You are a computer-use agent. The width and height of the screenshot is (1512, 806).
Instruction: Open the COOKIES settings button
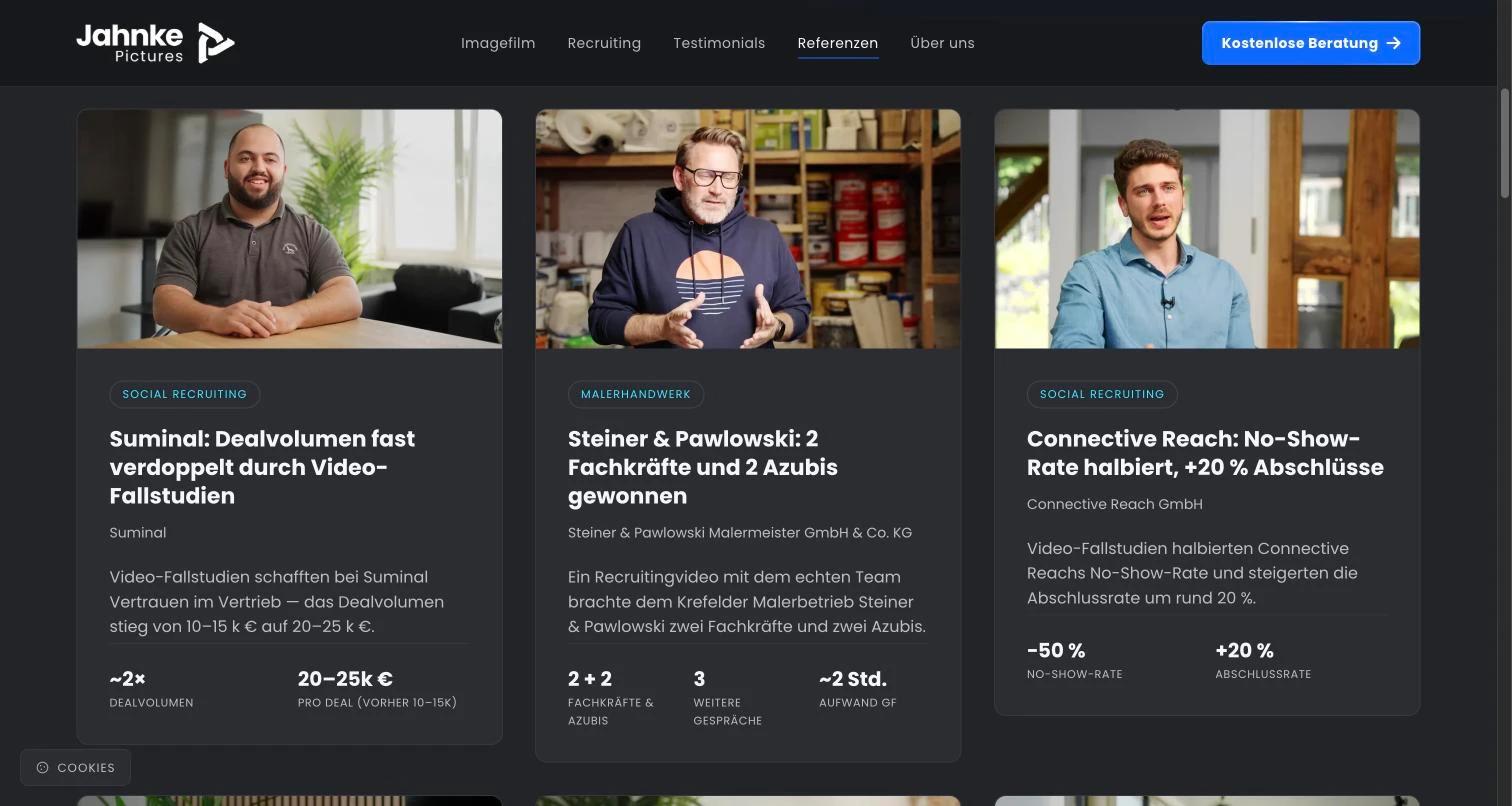(x=75, y=768)
